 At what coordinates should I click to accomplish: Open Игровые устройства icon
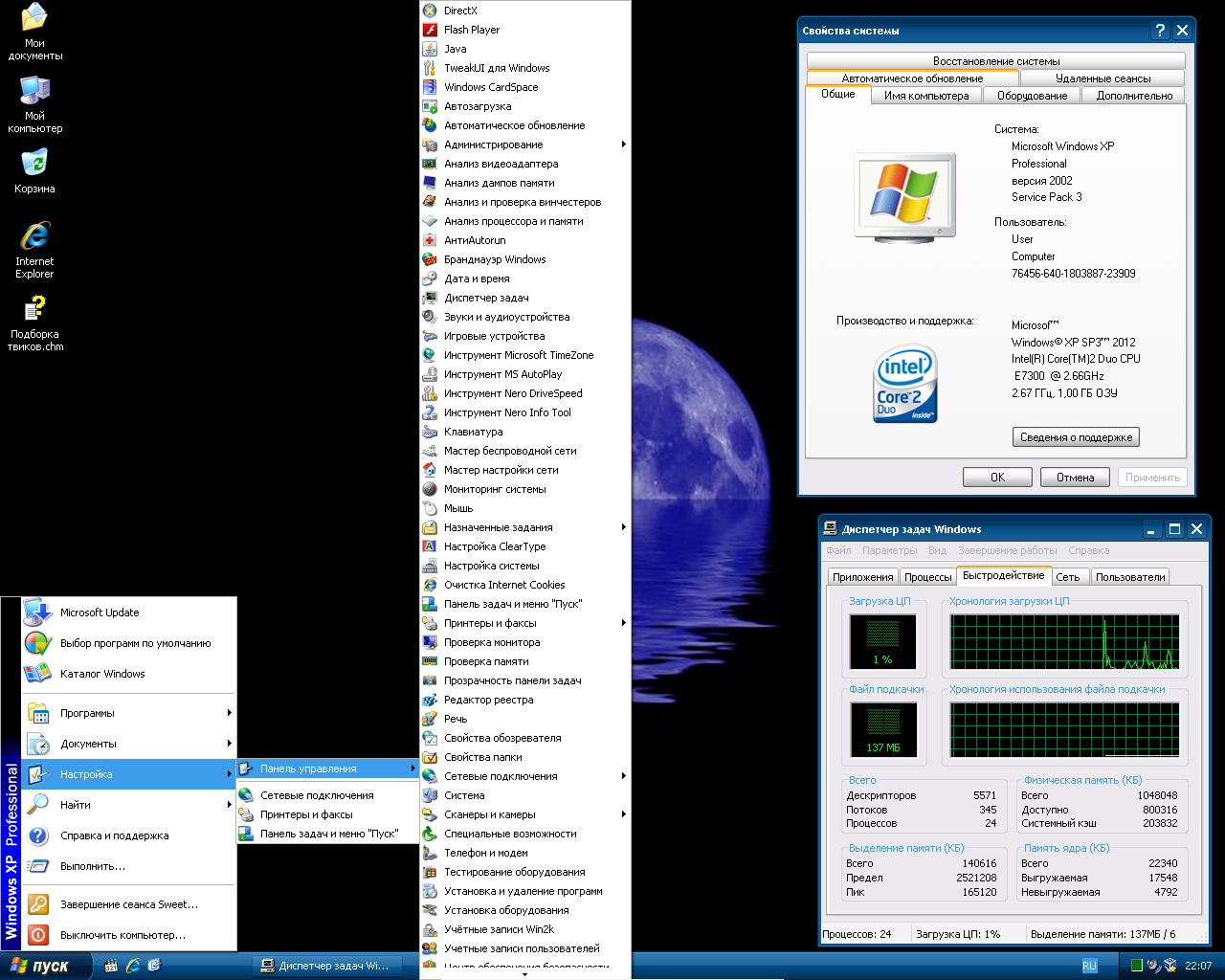click(x=430, y=336)
